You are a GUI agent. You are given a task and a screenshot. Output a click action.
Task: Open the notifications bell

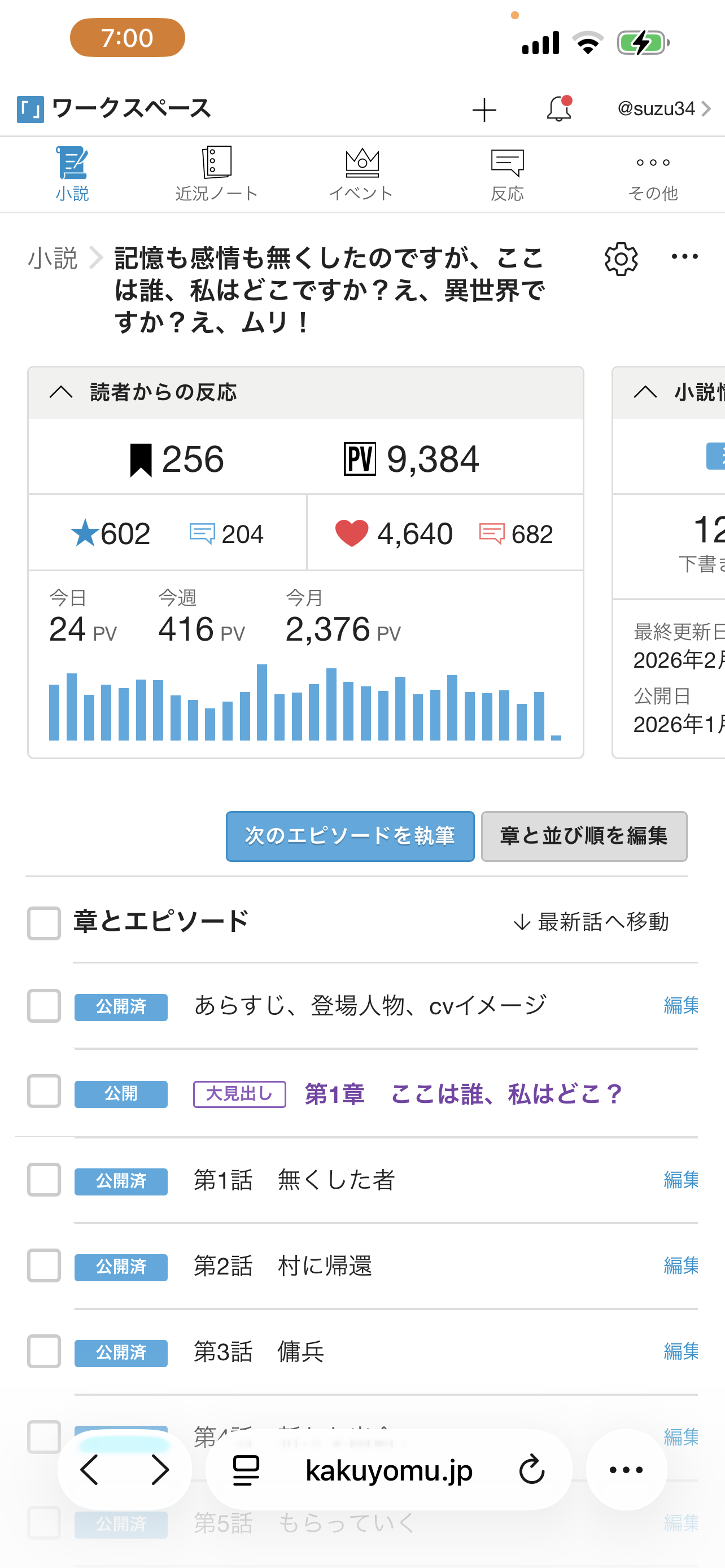click(558, 110)
